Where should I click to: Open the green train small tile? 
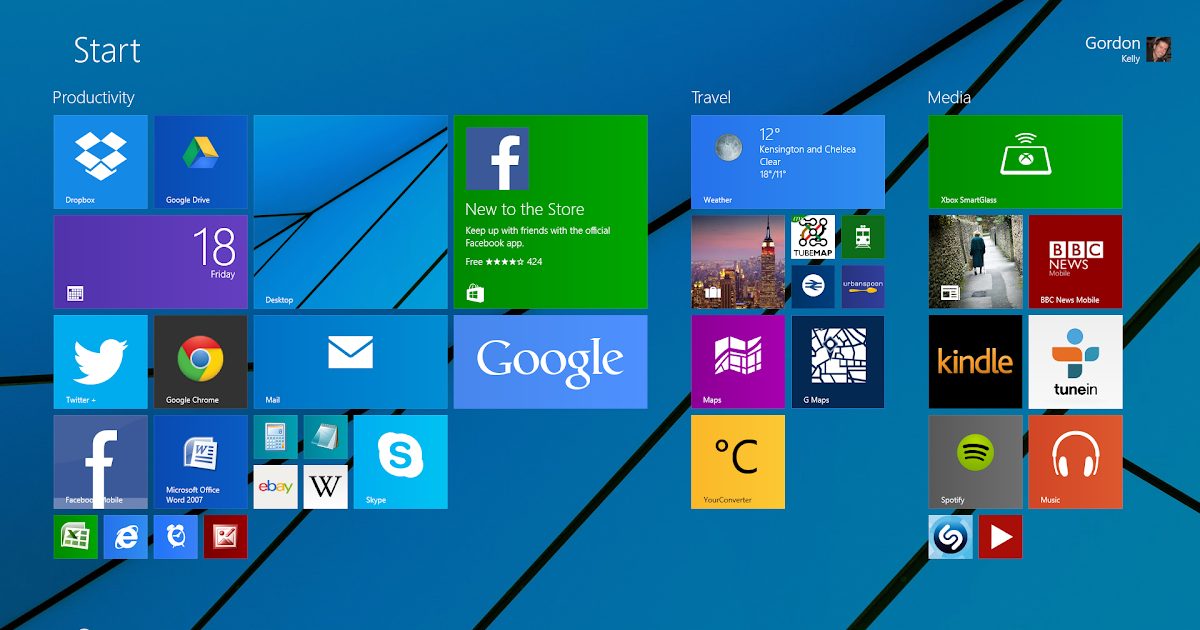(863, 237)
